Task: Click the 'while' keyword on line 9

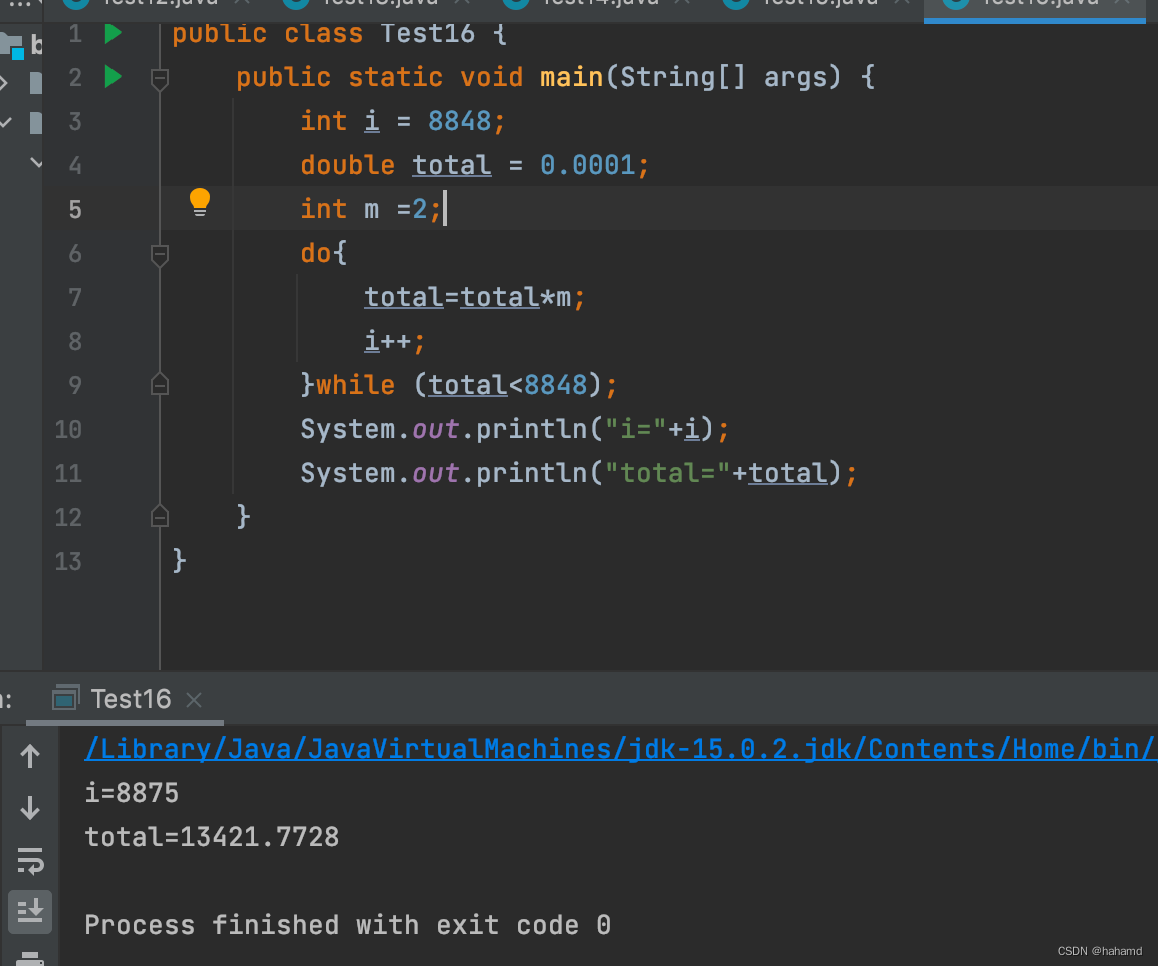Action: click(355, 385)
